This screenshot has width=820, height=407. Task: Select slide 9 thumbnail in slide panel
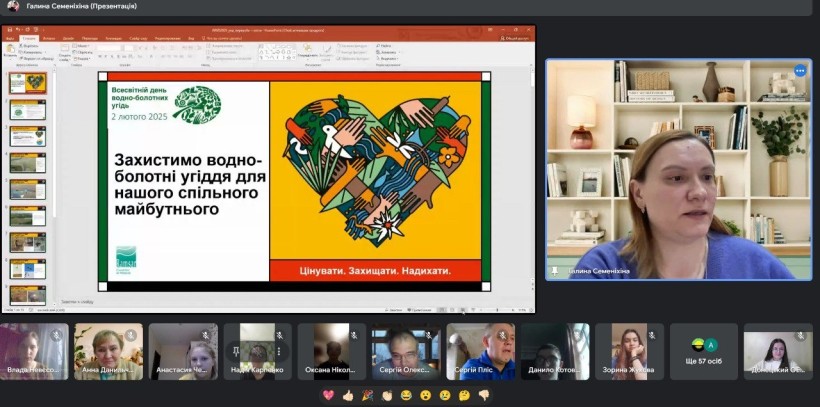[28, 295]
